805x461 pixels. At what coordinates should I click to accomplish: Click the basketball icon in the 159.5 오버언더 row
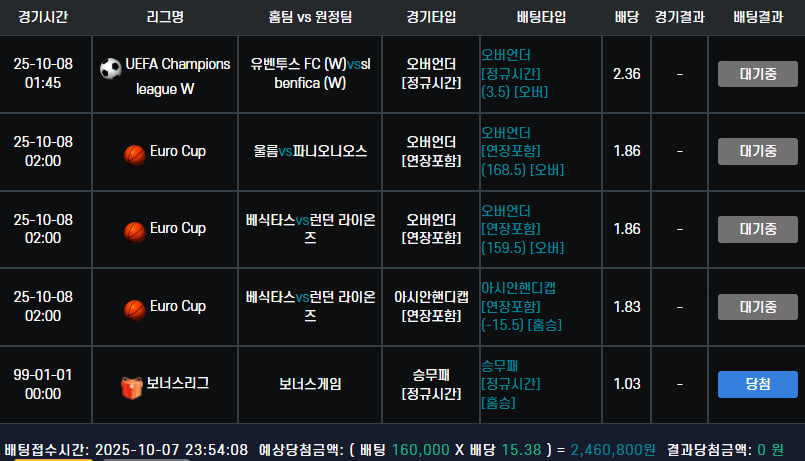coord(134,229)
